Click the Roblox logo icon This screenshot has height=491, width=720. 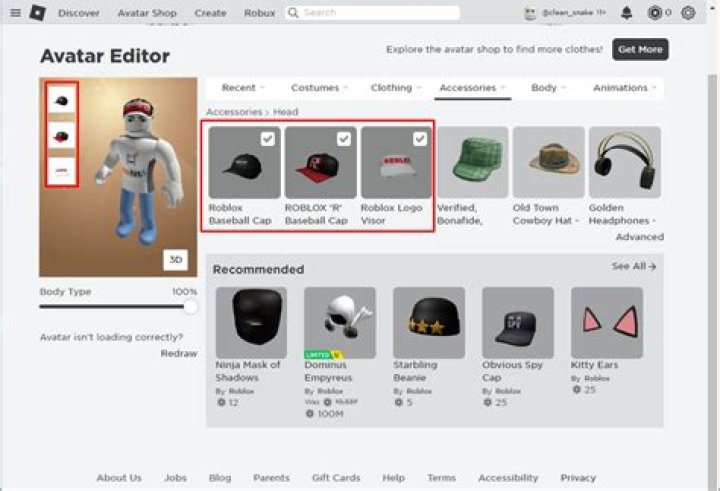(38, 13)
